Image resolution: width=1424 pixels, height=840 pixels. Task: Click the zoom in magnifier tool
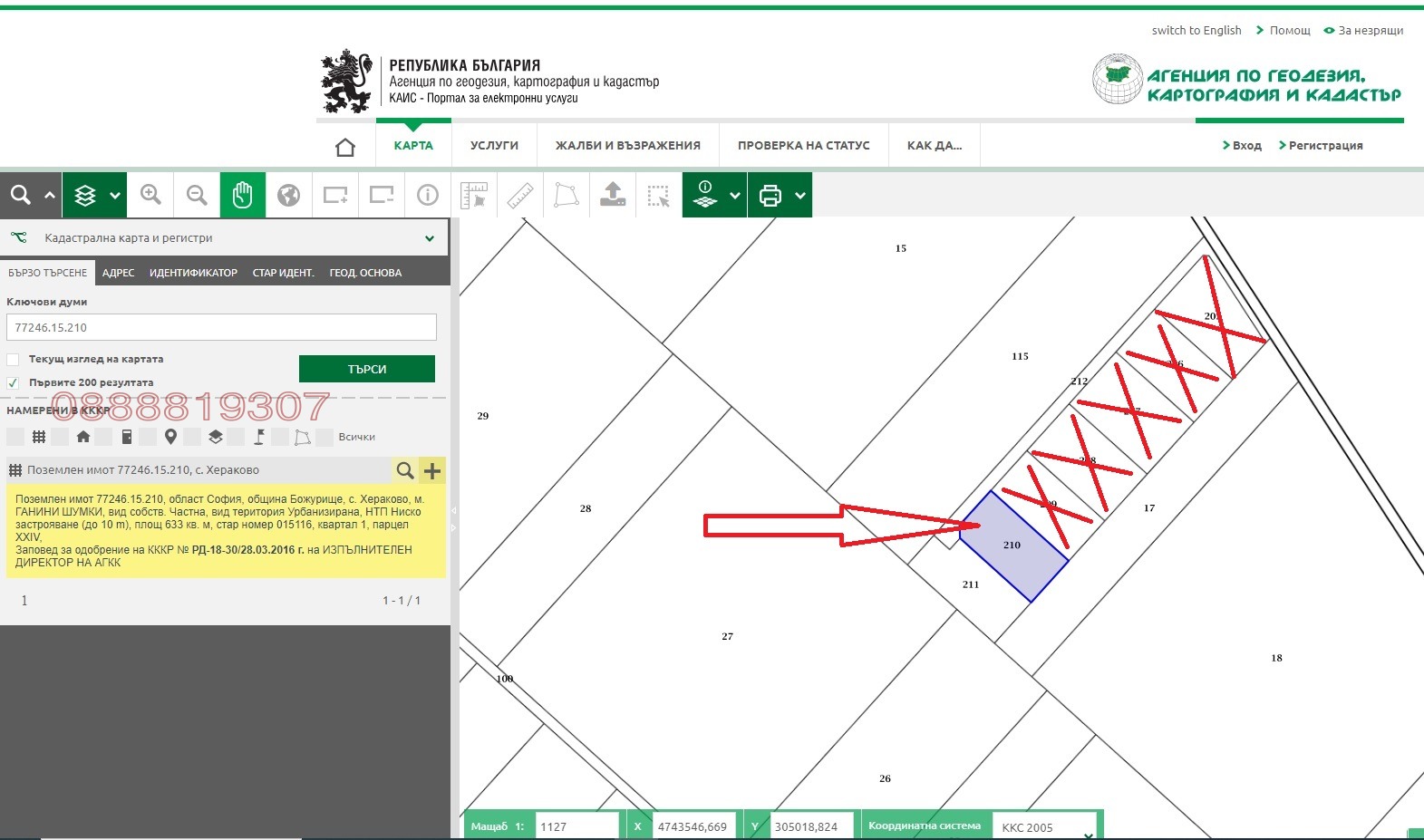150,195
